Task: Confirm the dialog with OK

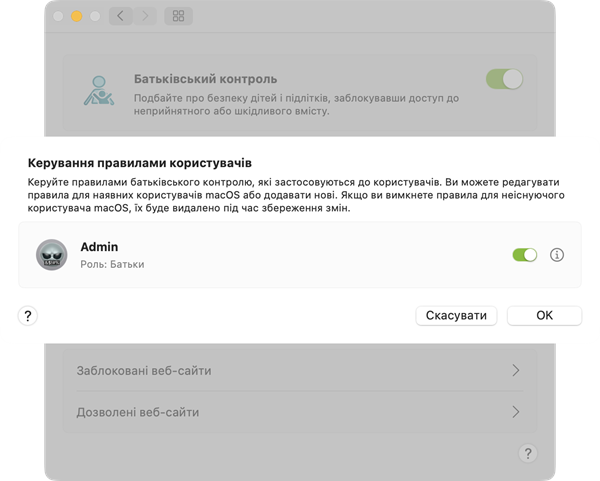Action: (x=545, y=316)
